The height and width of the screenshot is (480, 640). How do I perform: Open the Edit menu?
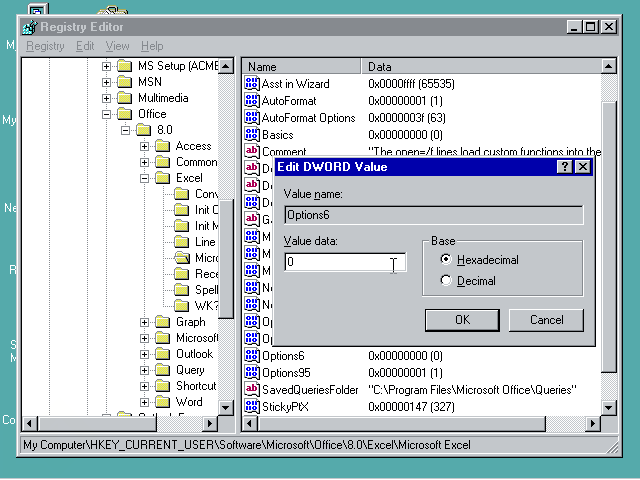85,46
